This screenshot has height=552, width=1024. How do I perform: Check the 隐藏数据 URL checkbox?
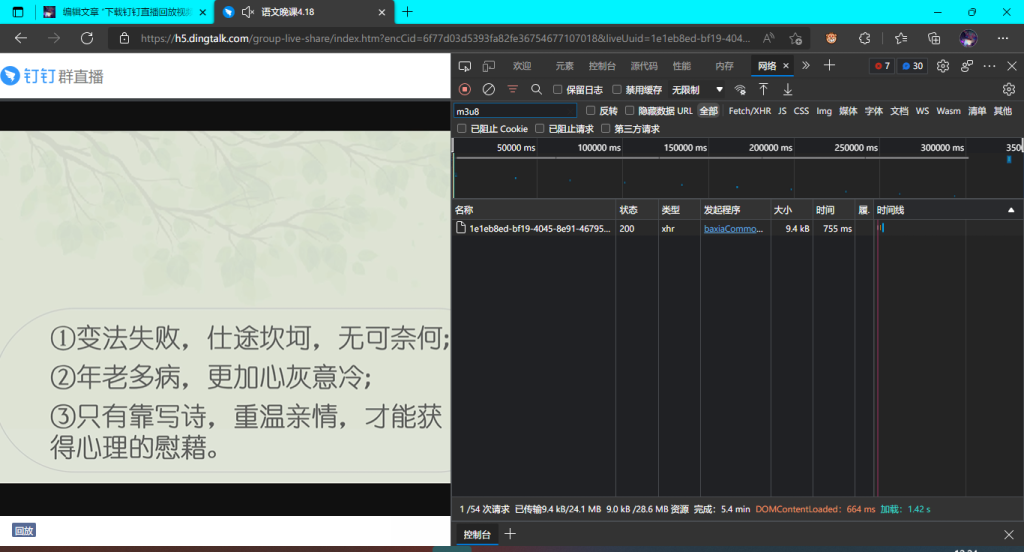pos(630,111)
